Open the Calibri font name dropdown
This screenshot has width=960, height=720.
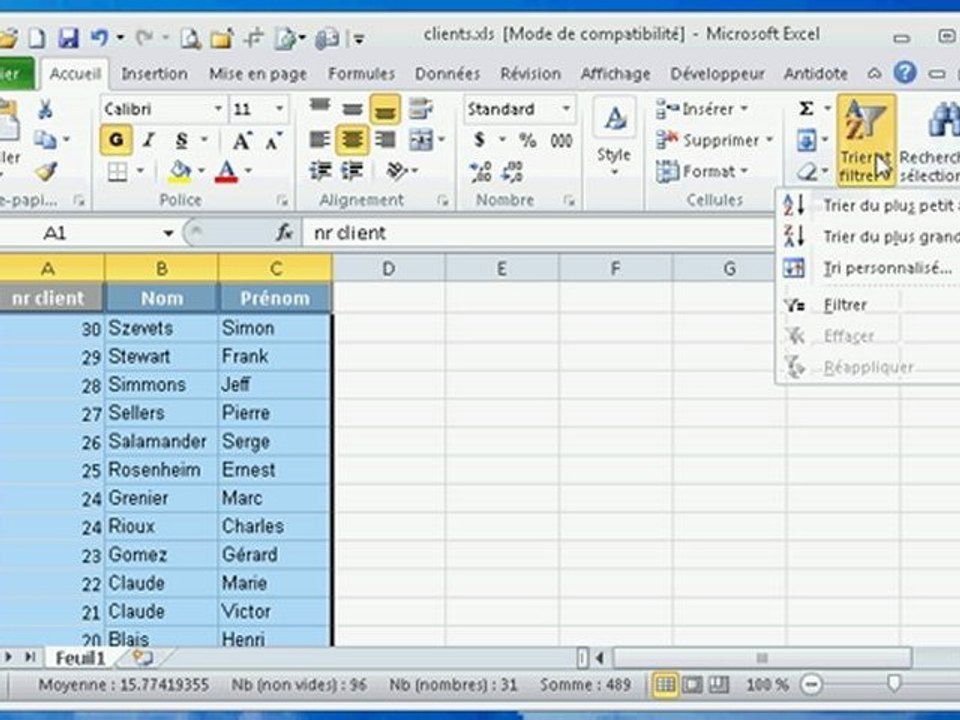click(x=217, y=109)
